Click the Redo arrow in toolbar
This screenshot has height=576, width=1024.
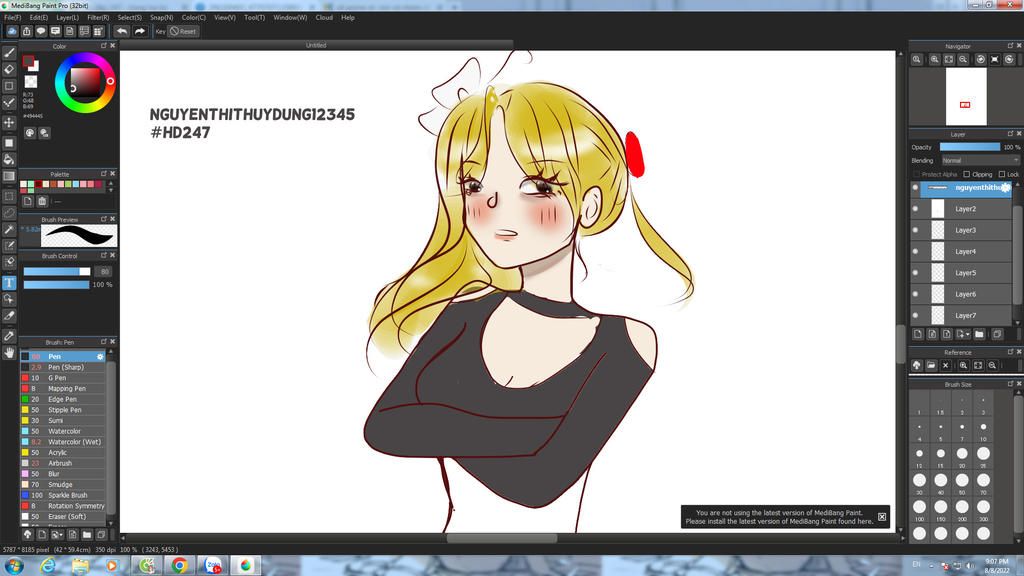click(x=139, y=31)
